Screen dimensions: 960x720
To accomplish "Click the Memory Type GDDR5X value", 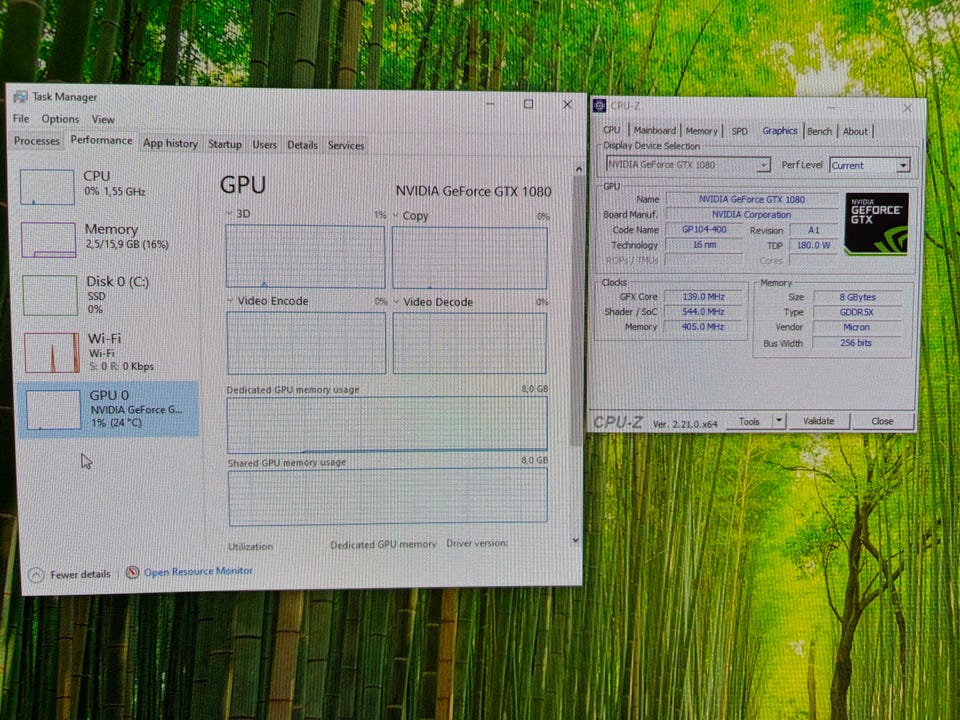I will click(857, 312).
